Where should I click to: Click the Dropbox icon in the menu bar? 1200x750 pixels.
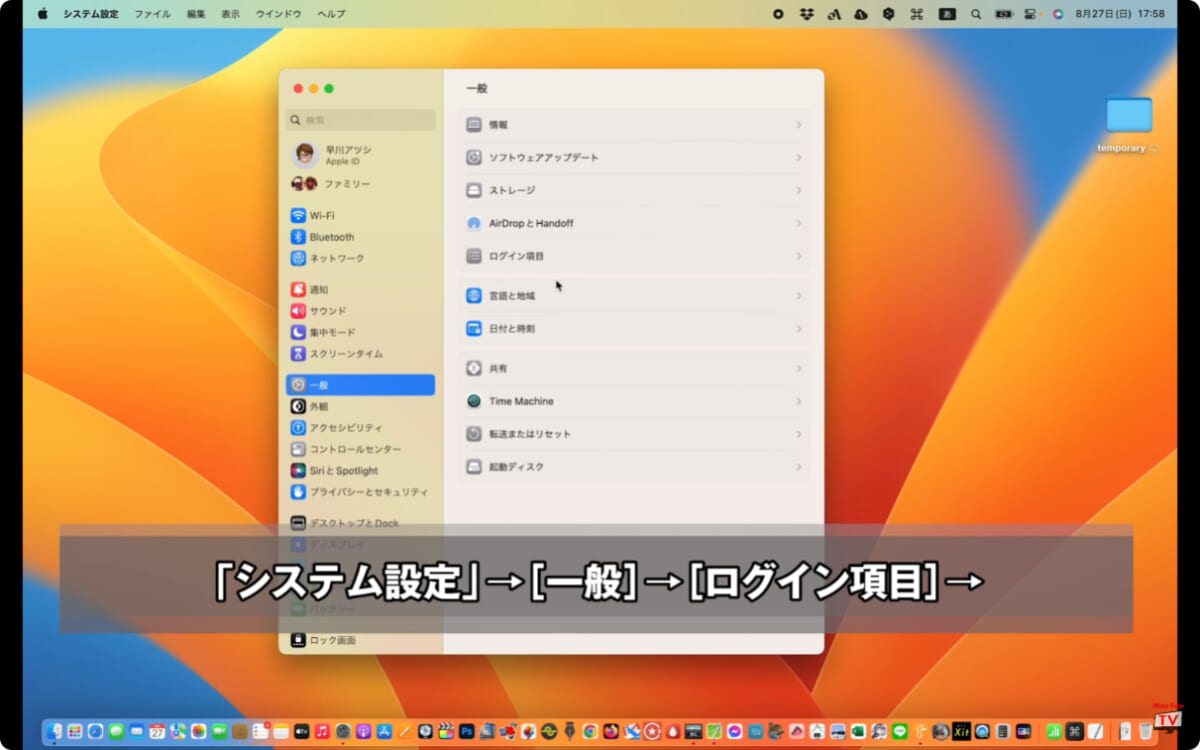806,14
